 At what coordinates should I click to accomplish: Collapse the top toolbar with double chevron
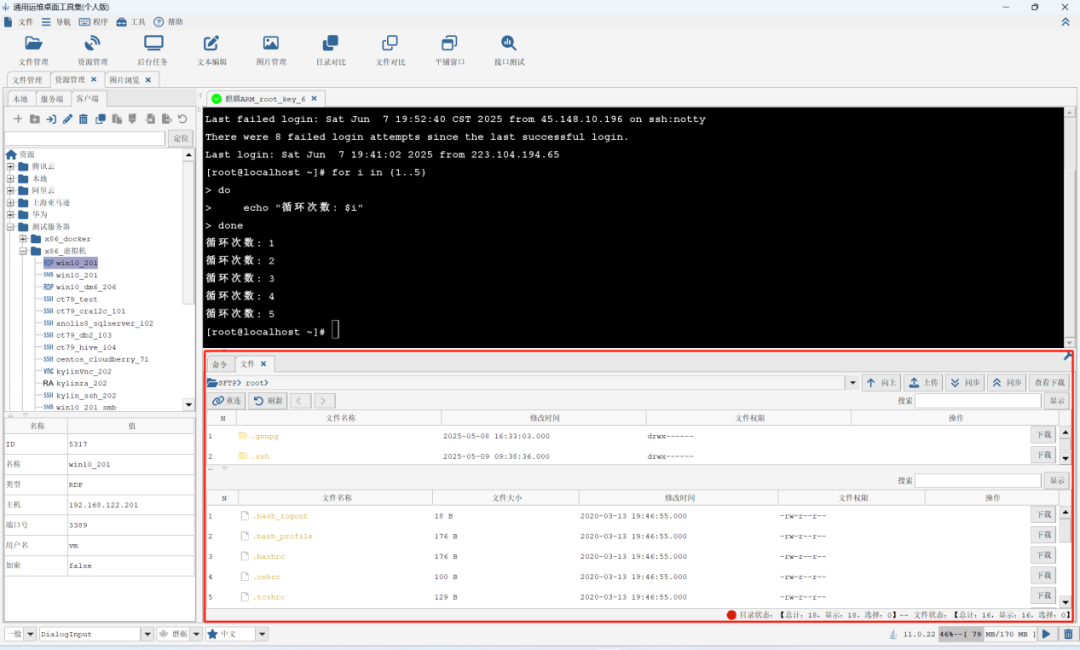(1066, 22)
